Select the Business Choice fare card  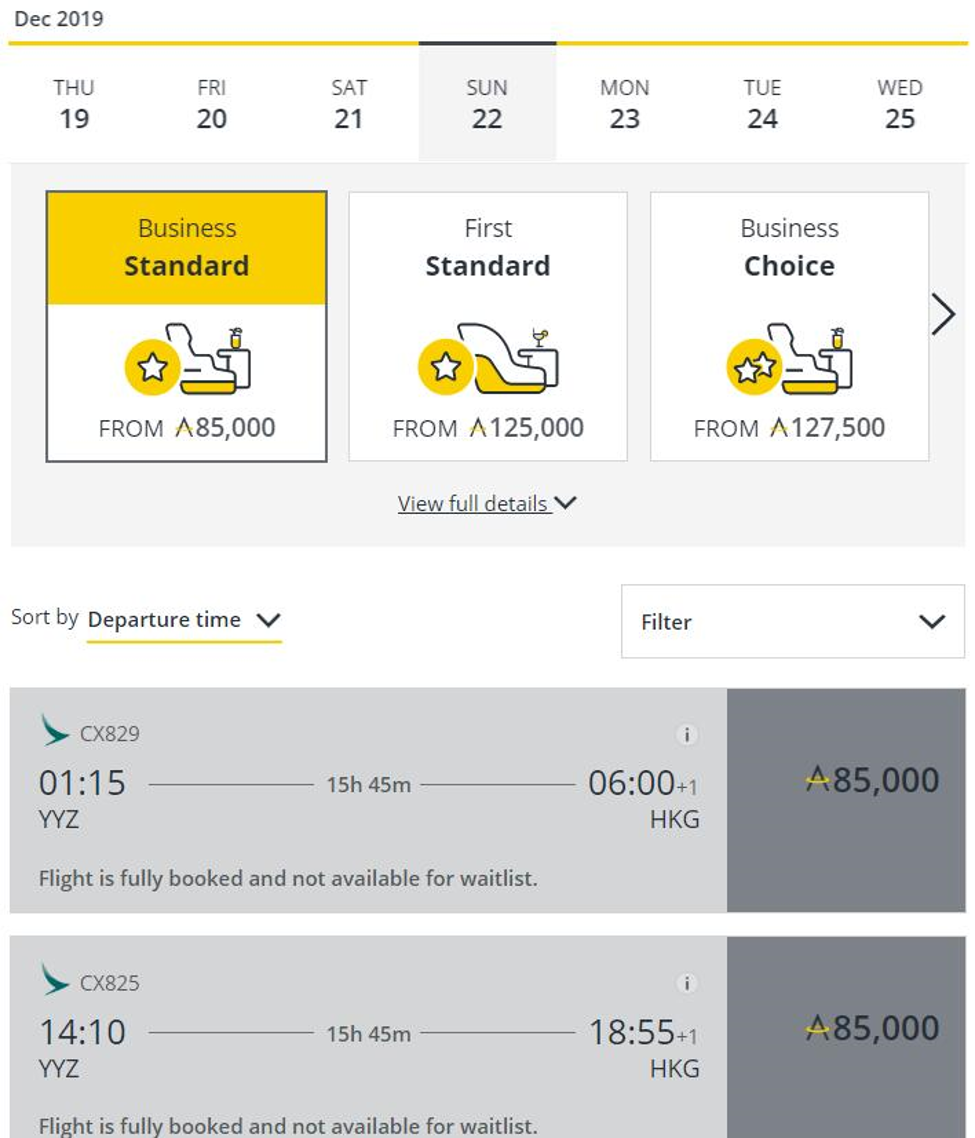click(789, 327)
